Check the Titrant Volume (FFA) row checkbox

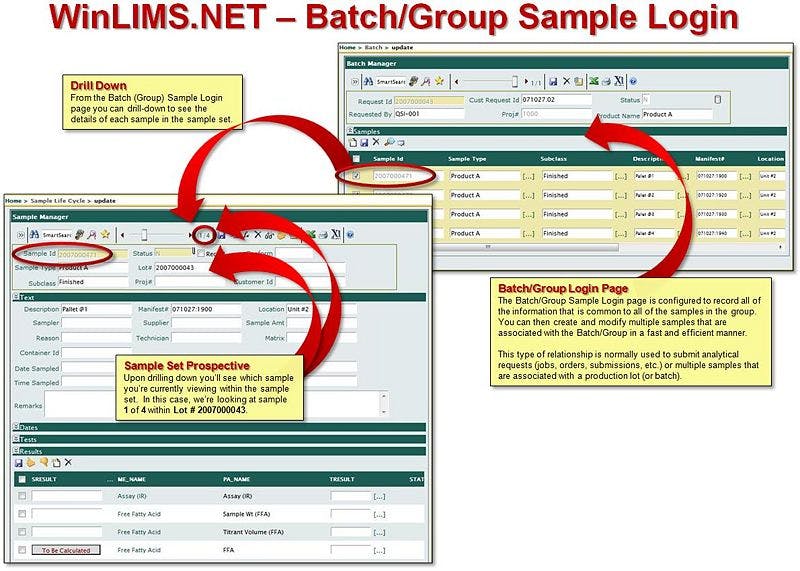pyautogui.click(x=22, y=532)
